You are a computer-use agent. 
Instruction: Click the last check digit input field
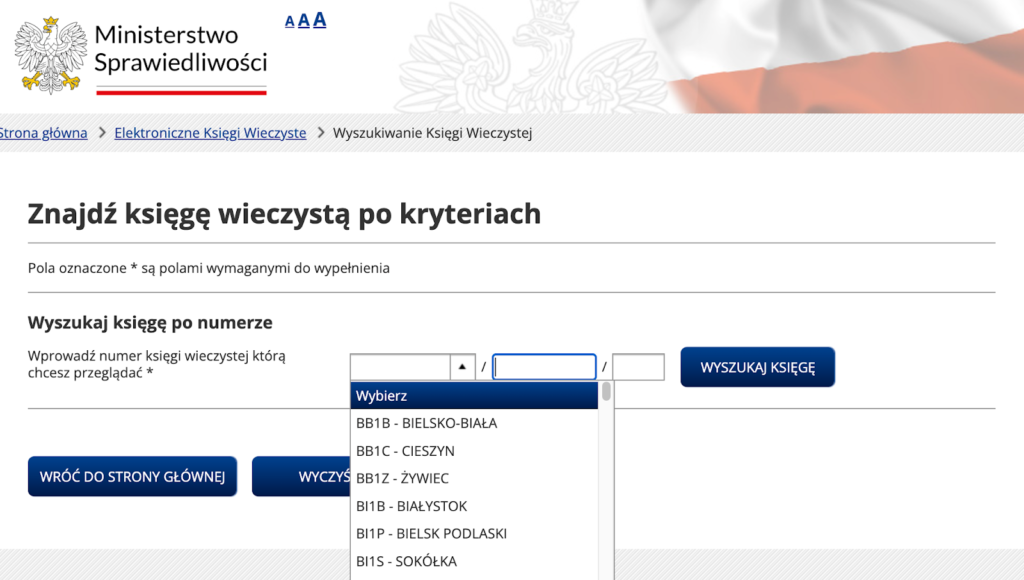pos(638,367)
